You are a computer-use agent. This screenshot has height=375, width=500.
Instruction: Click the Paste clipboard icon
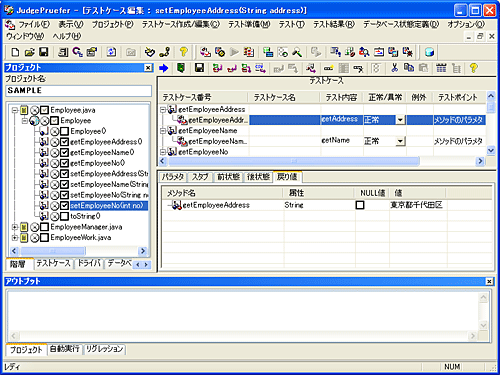(423, 68)
